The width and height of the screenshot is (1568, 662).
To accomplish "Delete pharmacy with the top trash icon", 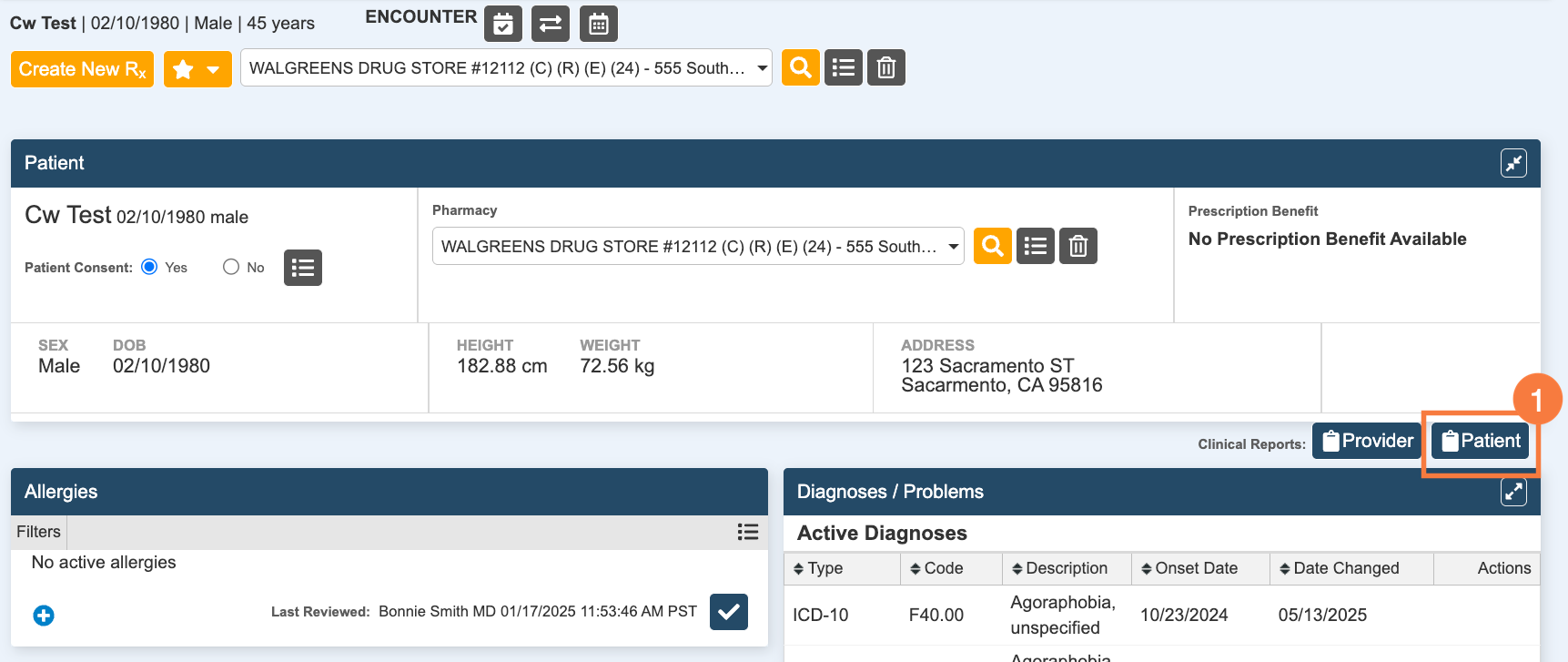I will (x=886, y=67).
